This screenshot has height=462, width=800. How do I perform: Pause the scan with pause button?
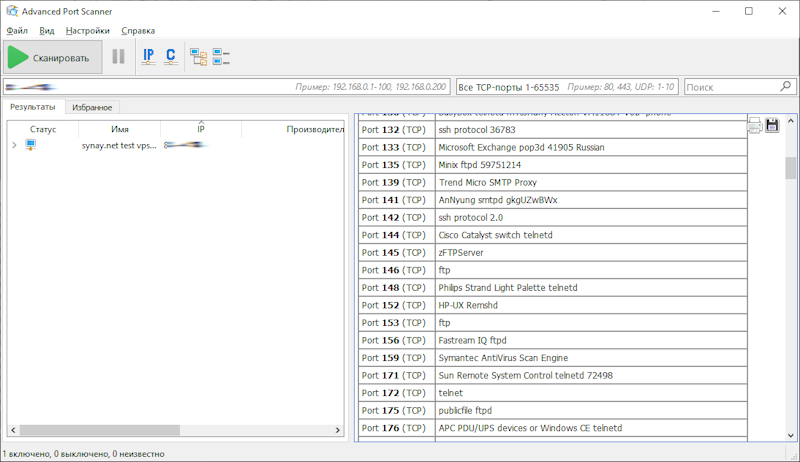[x=118, y=57]
